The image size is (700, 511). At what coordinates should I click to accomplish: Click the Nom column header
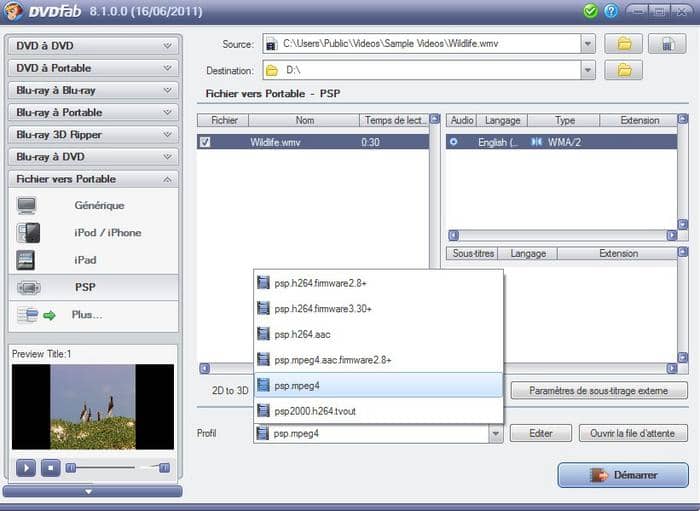point(304,120)
